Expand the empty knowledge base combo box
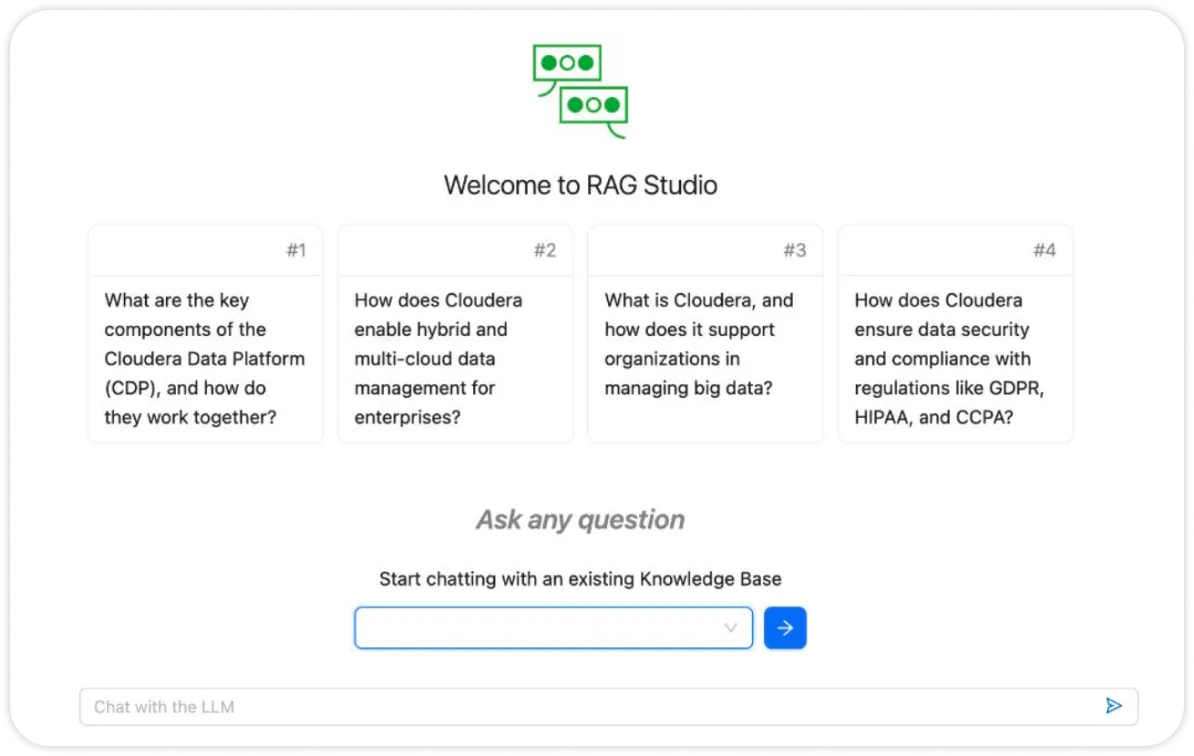 (x=553, y=627)
